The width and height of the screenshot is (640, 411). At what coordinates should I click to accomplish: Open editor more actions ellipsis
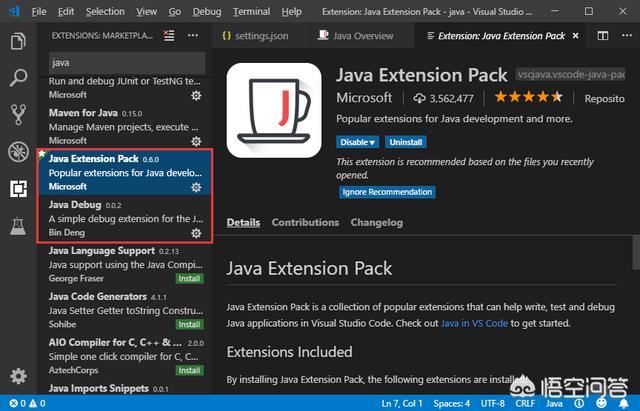pos(627,36)
